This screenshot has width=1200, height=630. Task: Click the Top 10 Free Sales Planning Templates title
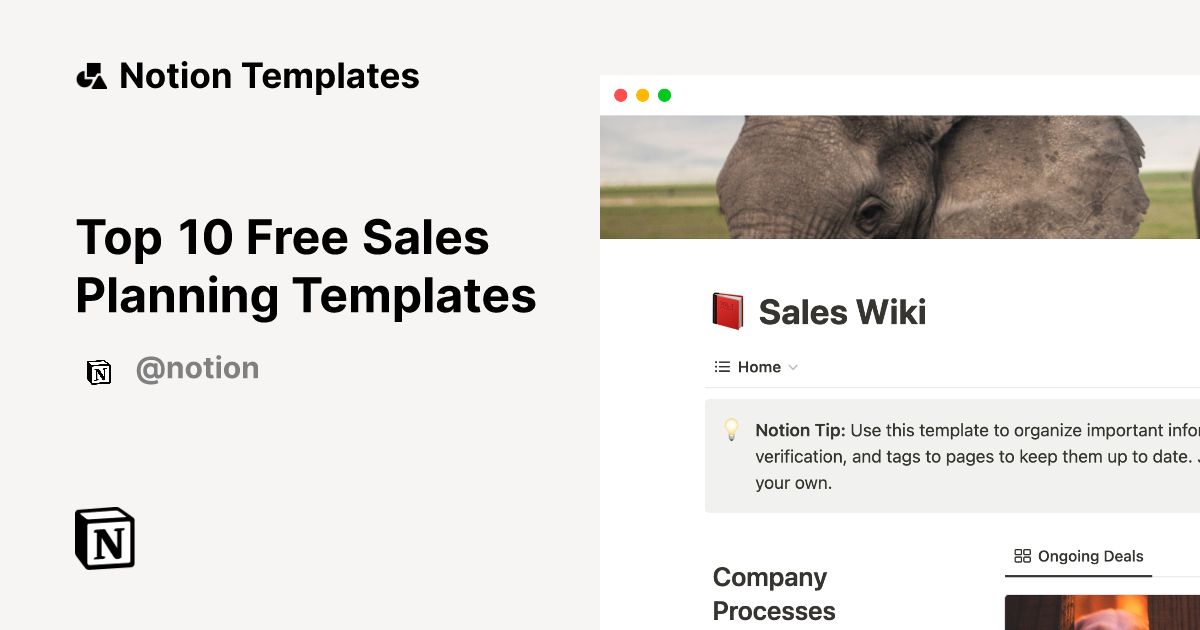click(x=305, y=266)
